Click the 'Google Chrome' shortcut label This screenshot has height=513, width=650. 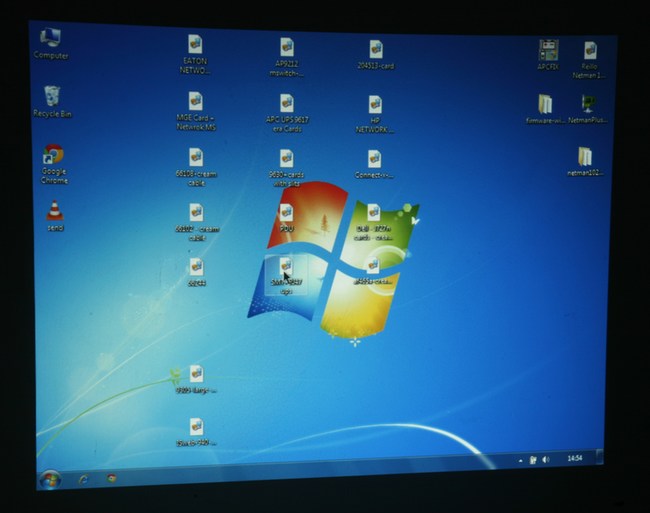[54, 176]
